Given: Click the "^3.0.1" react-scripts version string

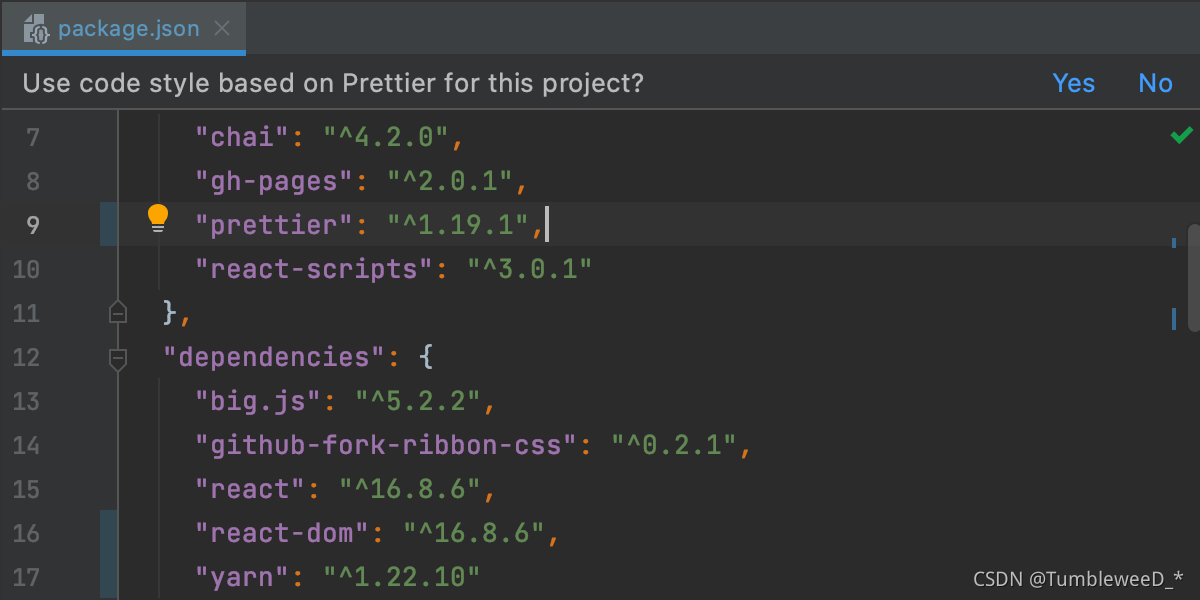Looking at the screenshot, I should click(x=530, y=269).
